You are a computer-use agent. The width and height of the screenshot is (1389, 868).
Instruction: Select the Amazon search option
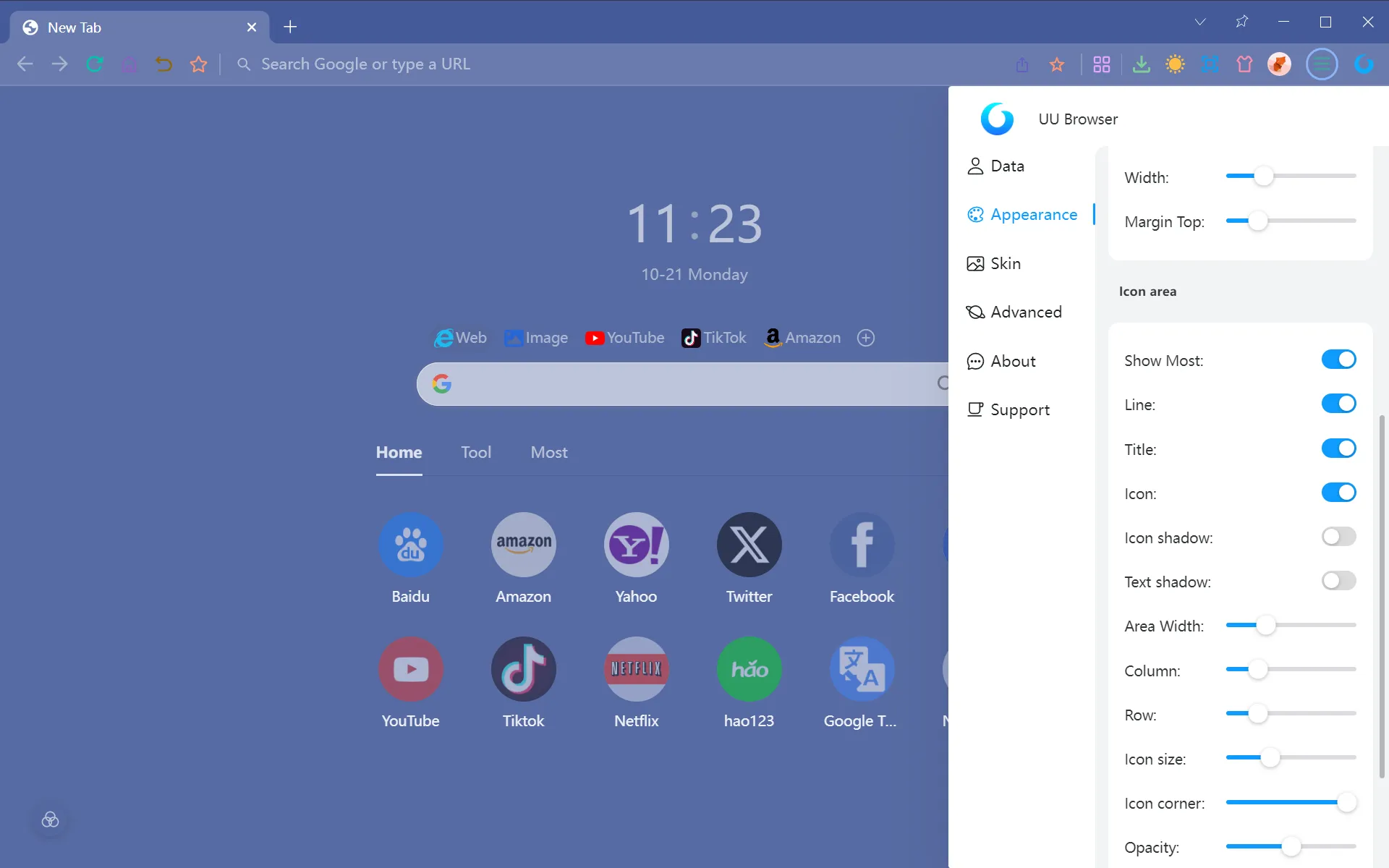802,338
